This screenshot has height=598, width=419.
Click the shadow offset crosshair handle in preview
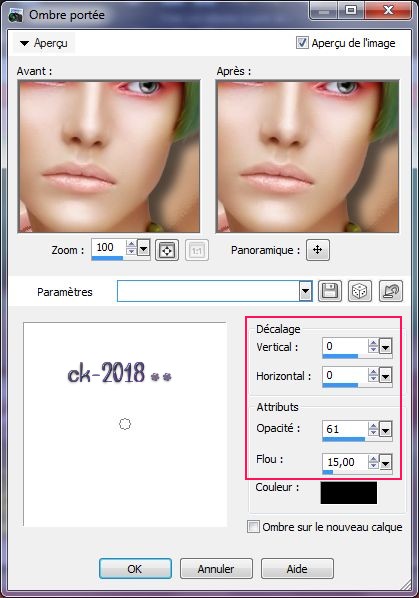click(125, 424)
